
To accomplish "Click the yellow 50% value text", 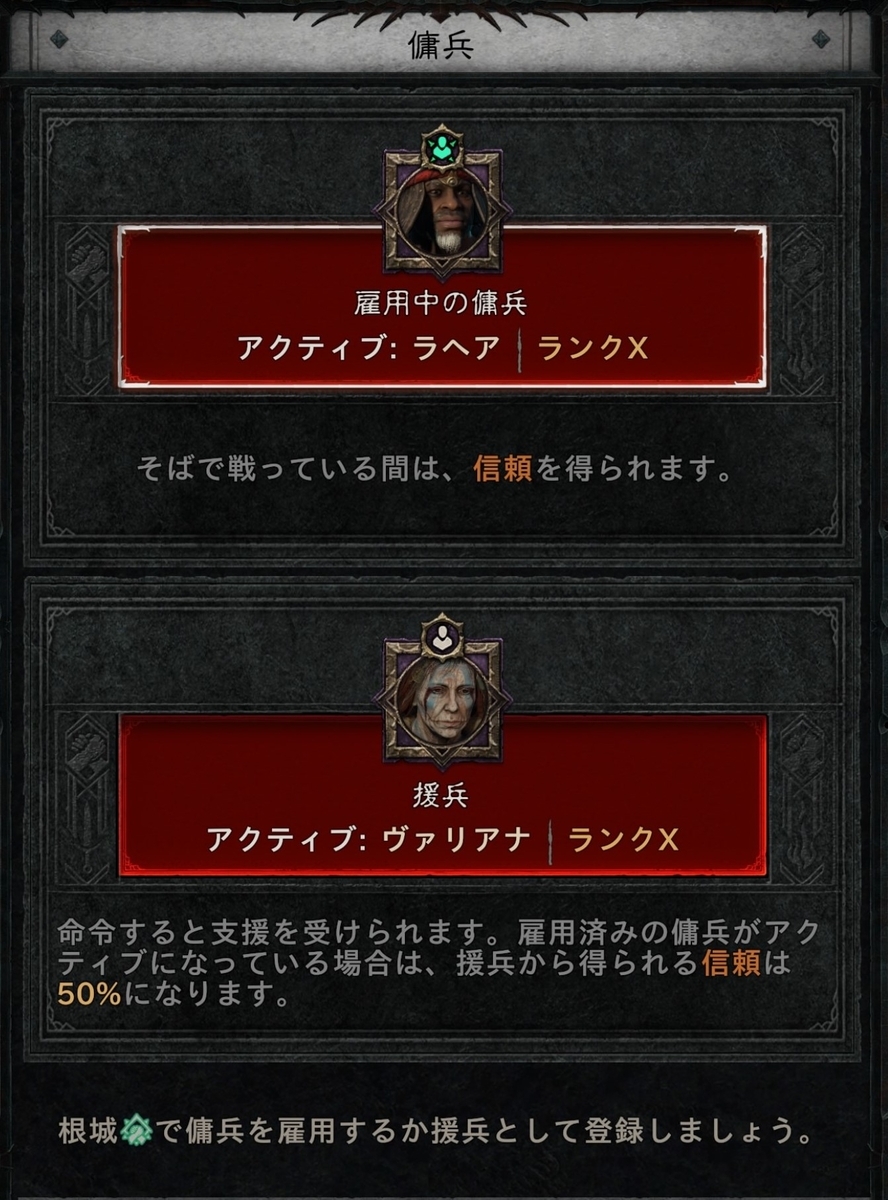I will [89, 996].
